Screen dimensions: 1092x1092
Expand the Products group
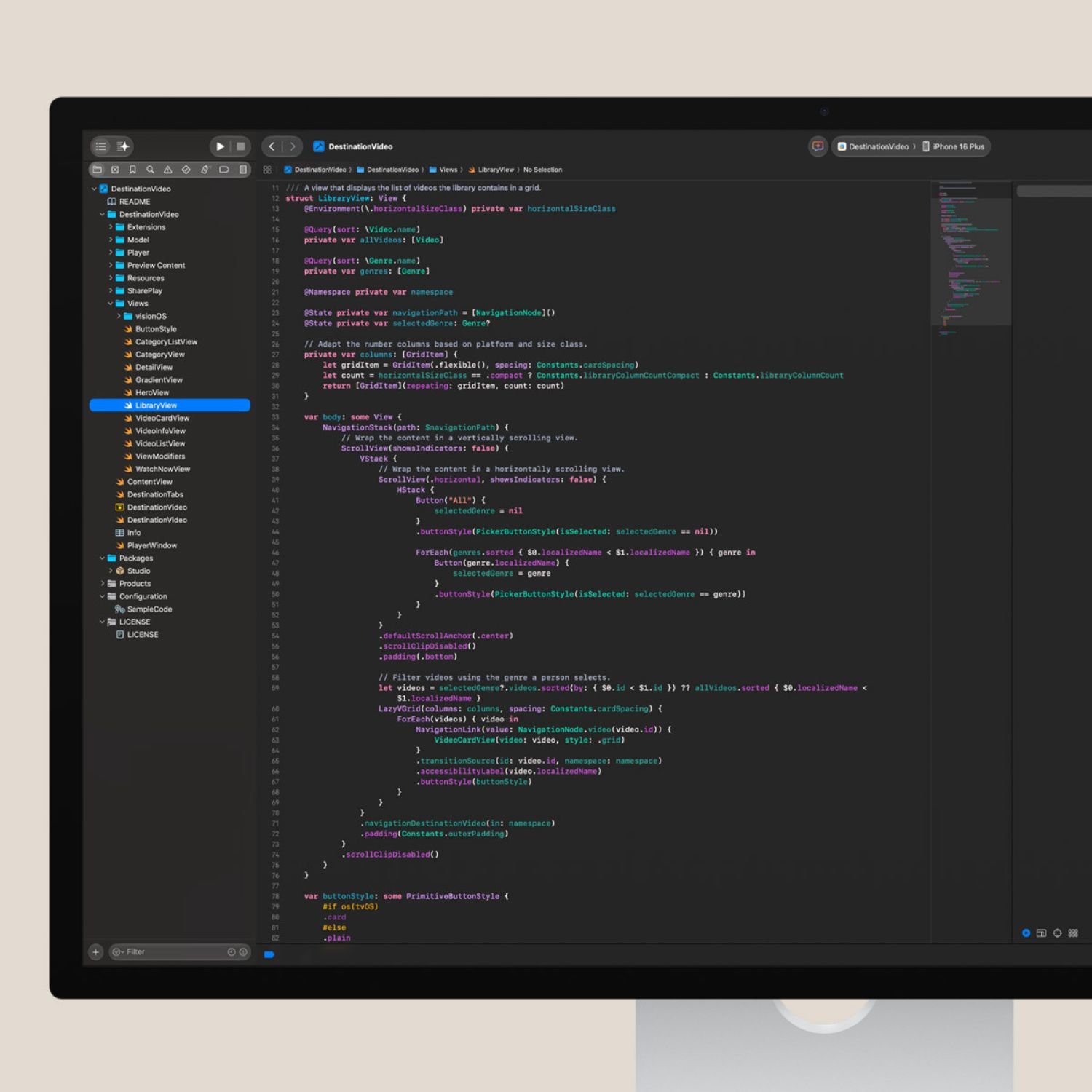click(x=102, y=584)
